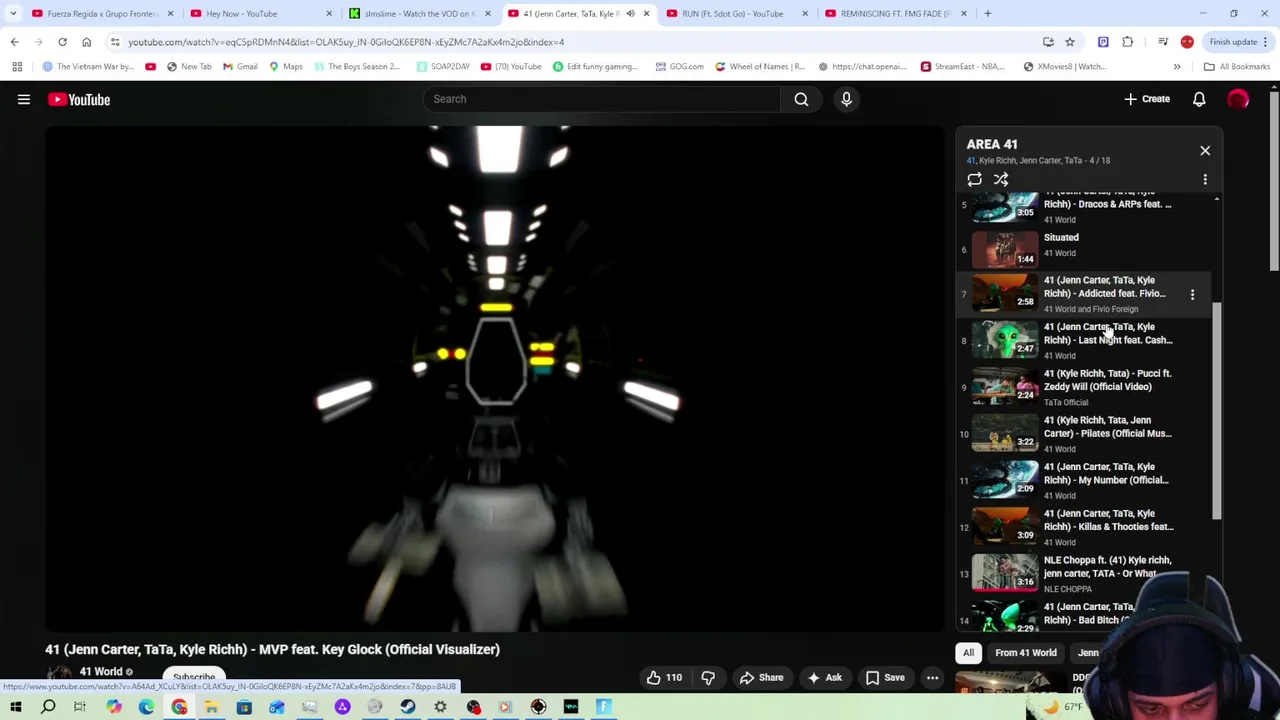Focus the YouTube search field
Image resolution: width=1280 pixels, height=720 pixels.
tap(603, 99)
